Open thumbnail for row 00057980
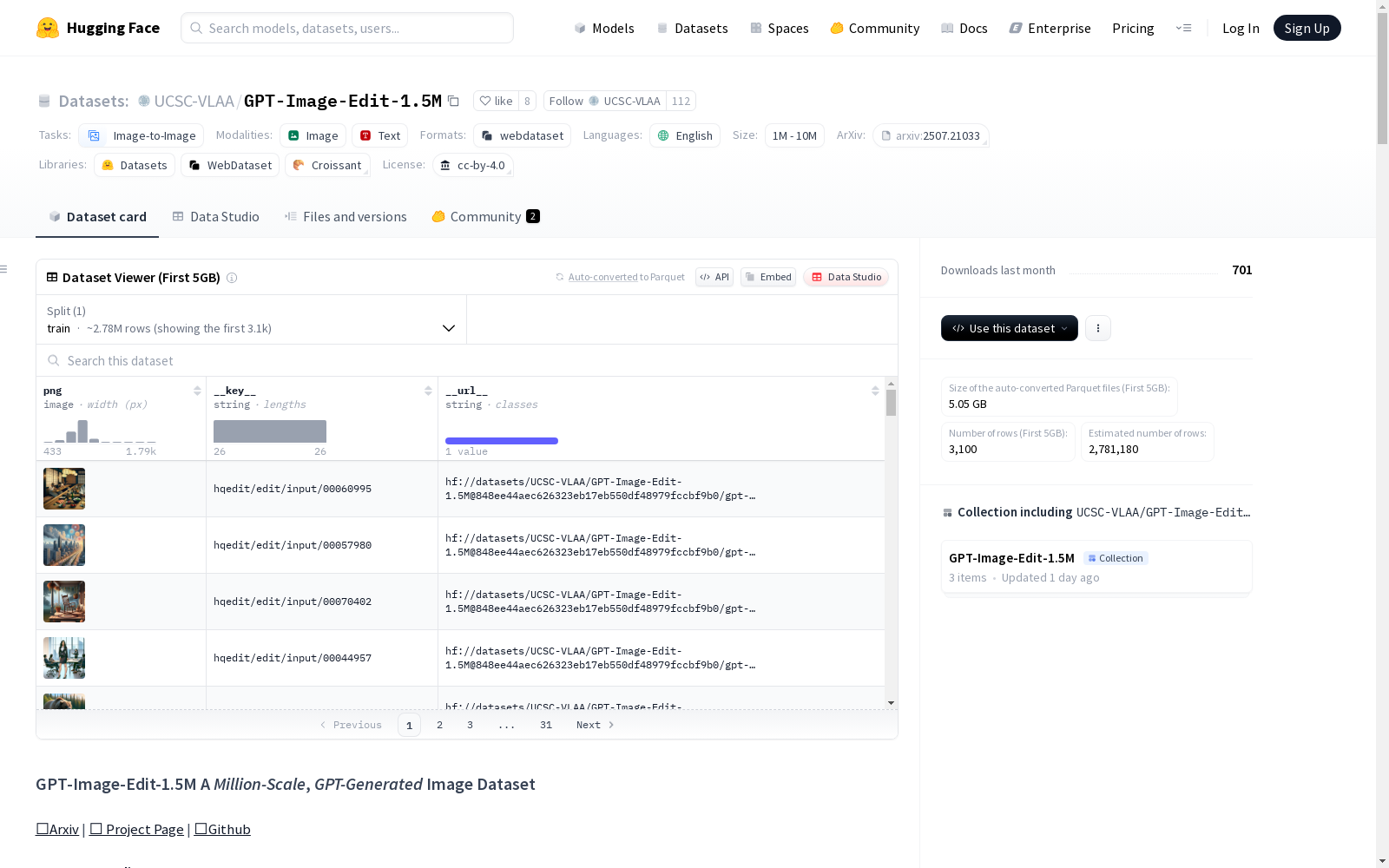Viewport: 1389px width, 868px height. pos(64,545)
